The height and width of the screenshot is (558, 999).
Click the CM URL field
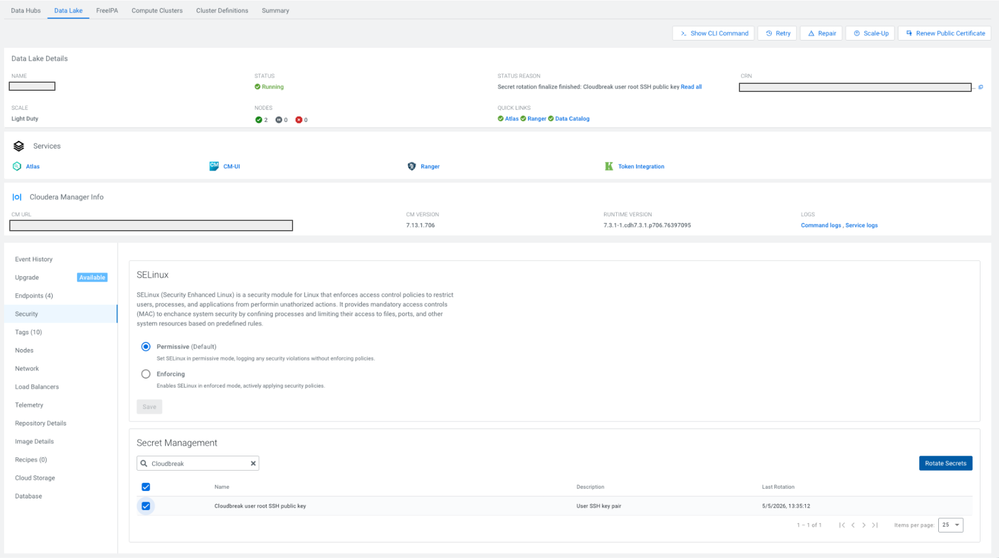[x=151, y=225]
